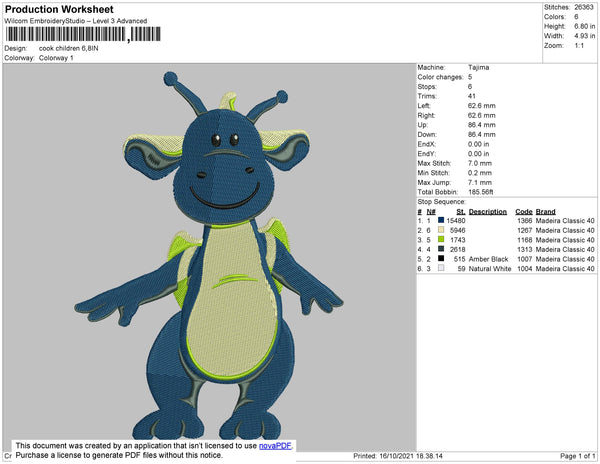Pick the lime green thread swatch
Image resolution: width=600 pixels, height=464 pixels.
(x=441, y=240)
